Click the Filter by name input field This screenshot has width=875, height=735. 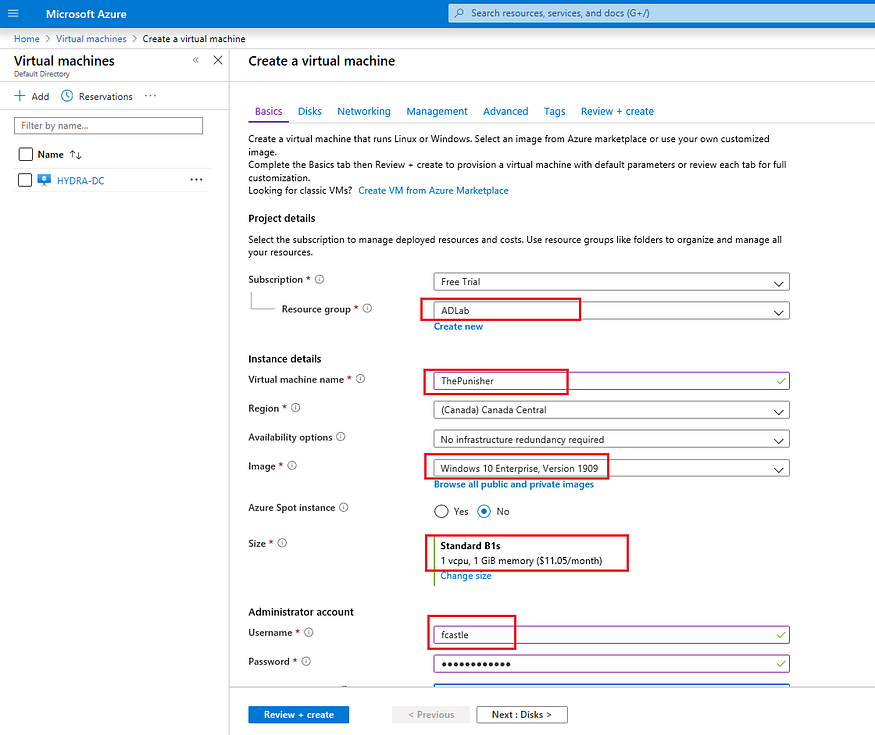pyautogui.click(x=107, y=126)
